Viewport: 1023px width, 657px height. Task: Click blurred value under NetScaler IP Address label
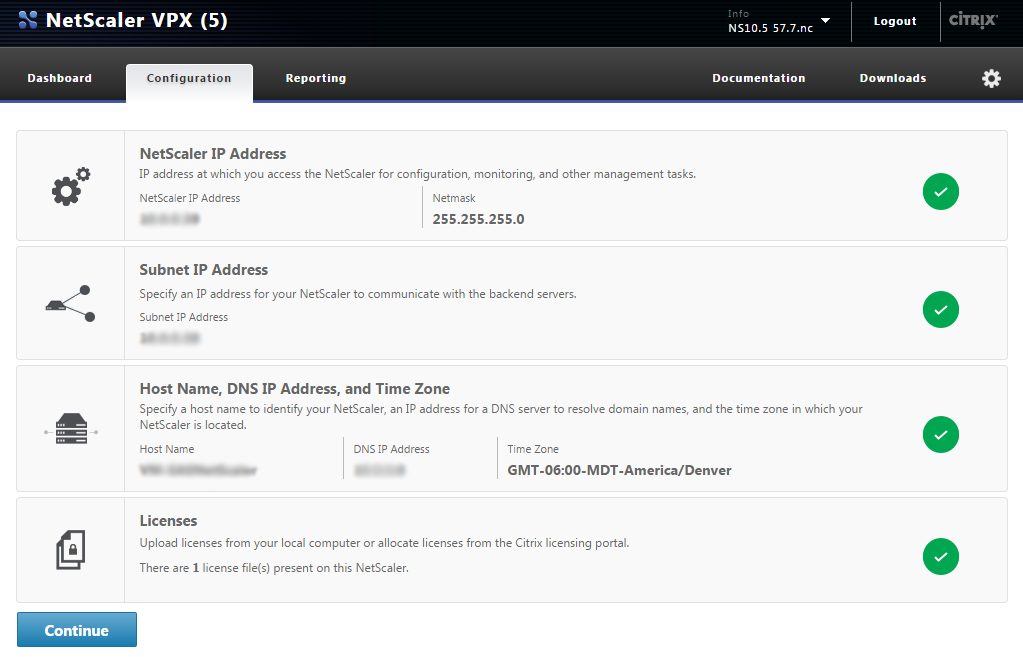170,219
